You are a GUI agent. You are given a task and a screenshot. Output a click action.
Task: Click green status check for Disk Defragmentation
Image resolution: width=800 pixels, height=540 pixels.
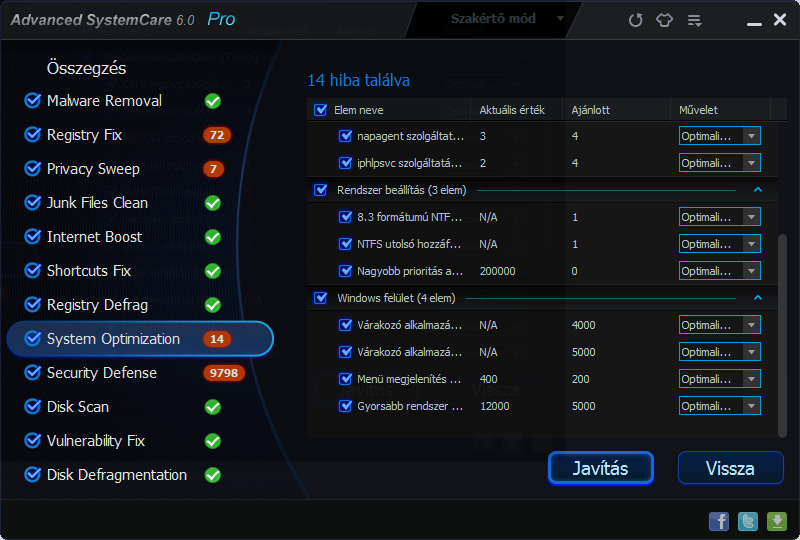click(213, 475)
